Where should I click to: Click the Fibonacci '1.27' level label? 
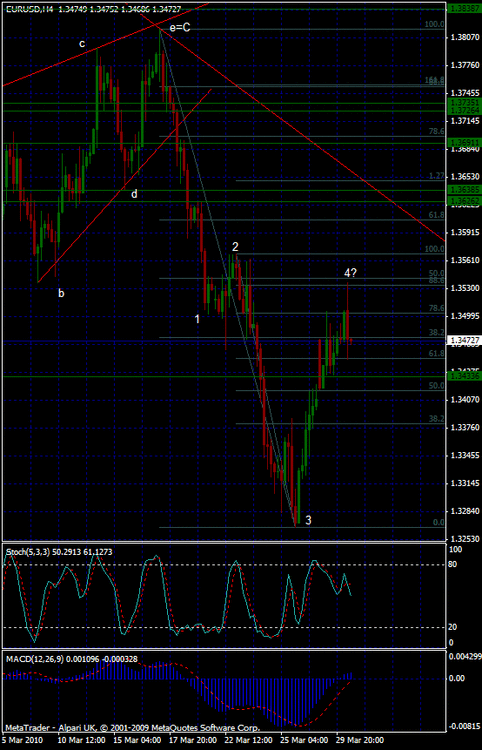[x=437, y=176]
